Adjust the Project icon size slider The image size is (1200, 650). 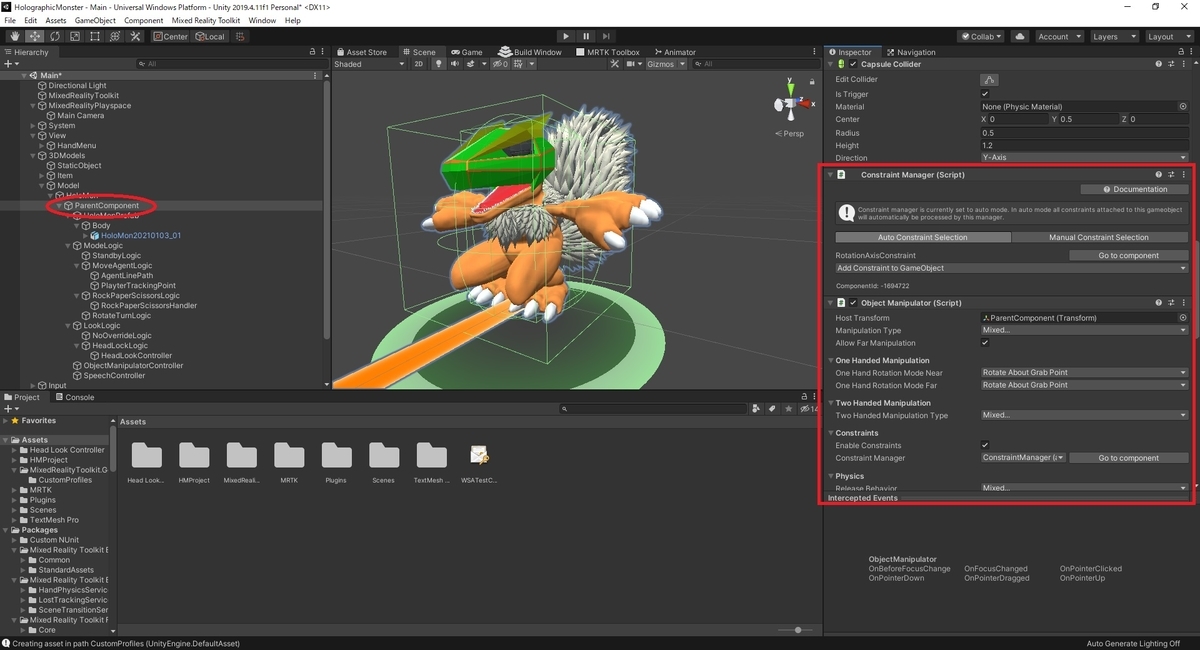(797, 630)
